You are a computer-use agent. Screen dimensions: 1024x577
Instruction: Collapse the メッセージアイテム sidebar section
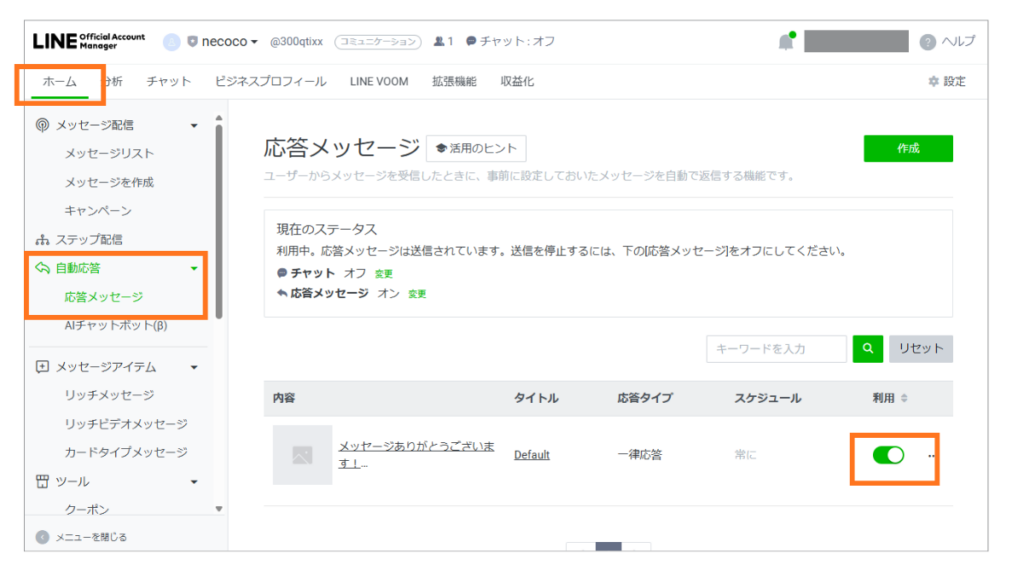[x=194, y=367]
